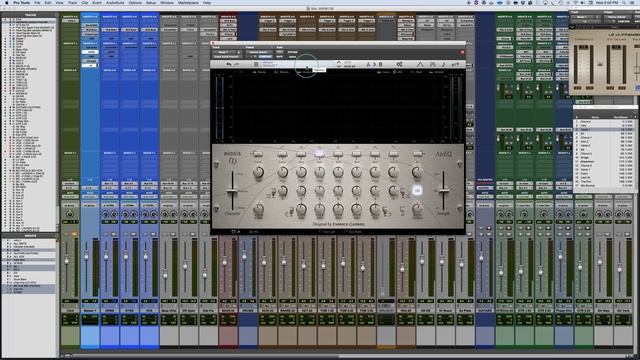Open the Track menu in menu bar
This screenshot has width=640, height=360.
click(72, 2)
